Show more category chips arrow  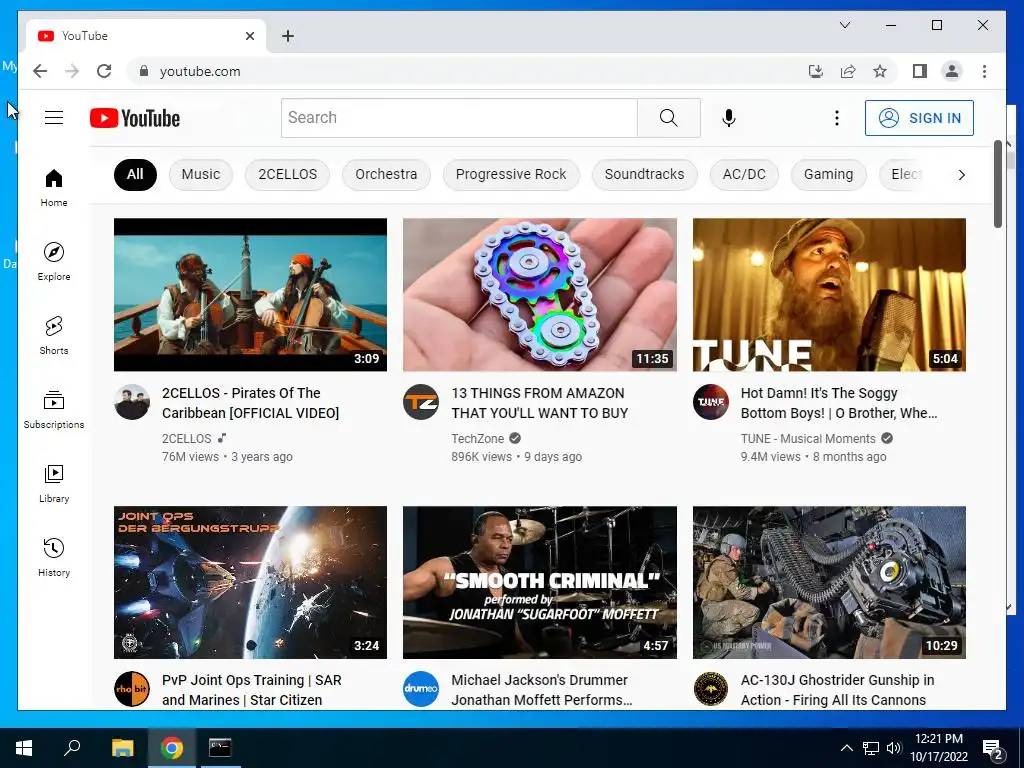point(961,174)
